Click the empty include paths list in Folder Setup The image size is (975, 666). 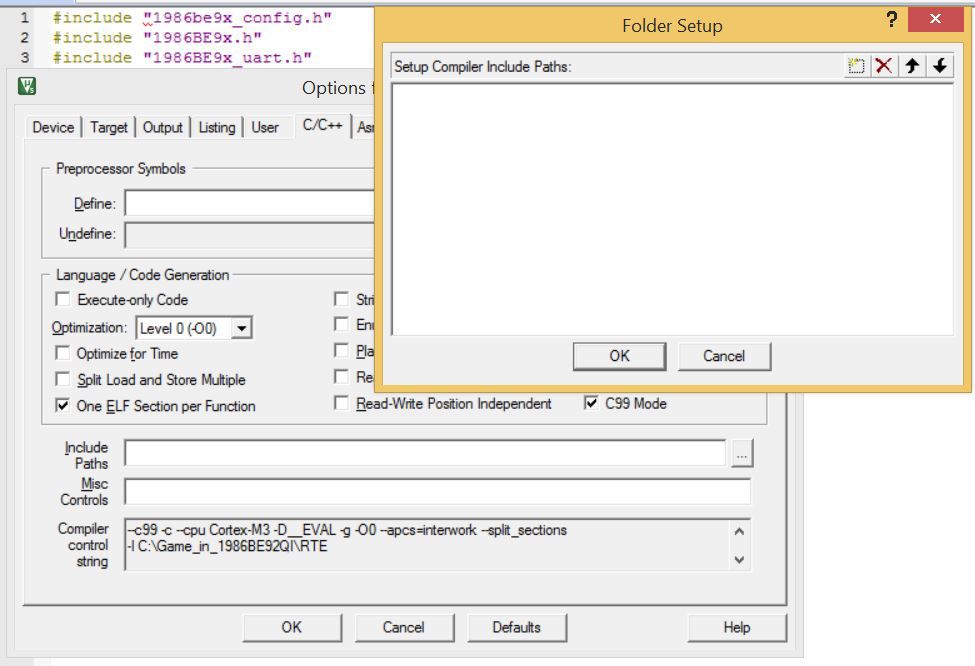tap(672, 210)
